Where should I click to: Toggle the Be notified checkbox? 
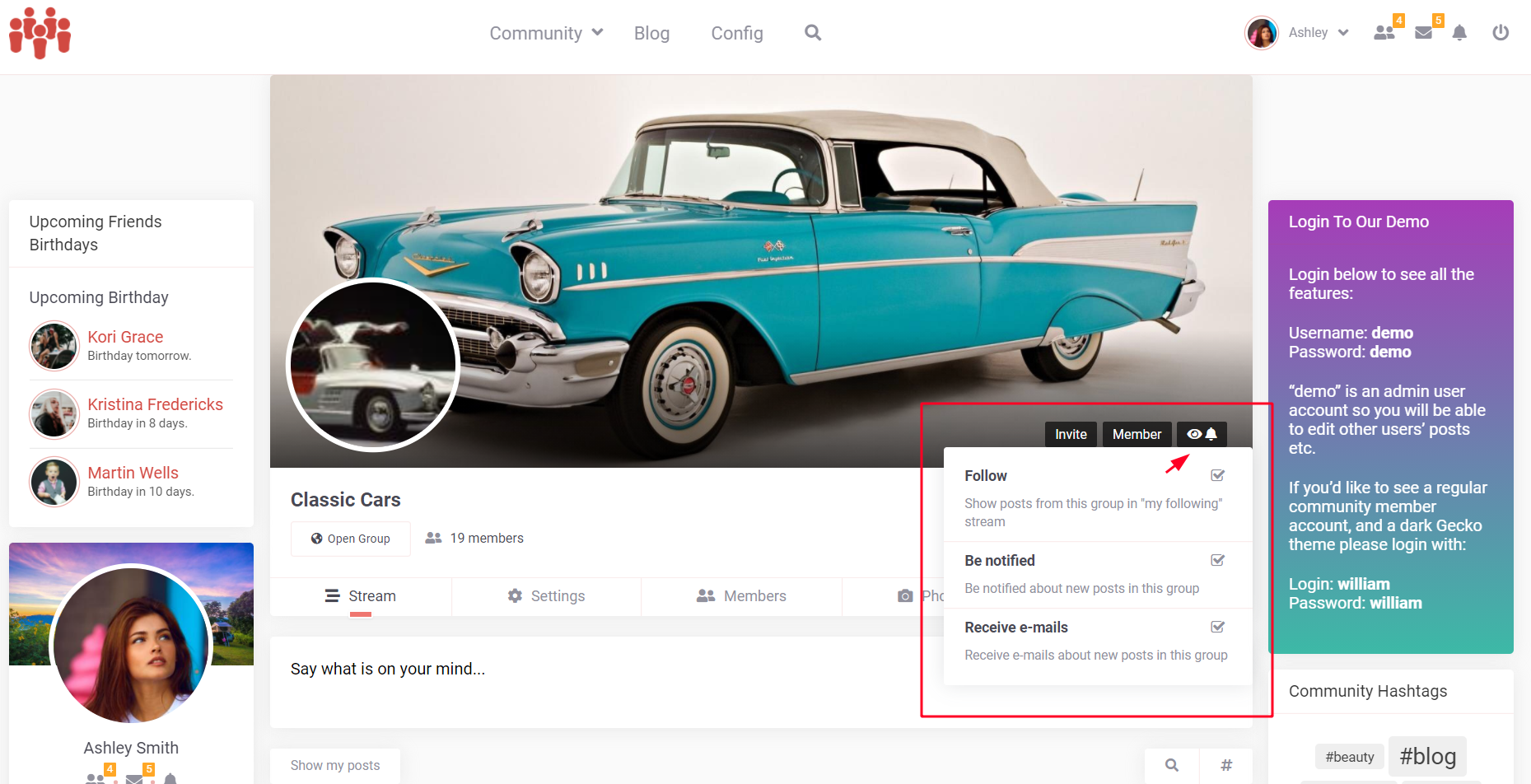(1217, 560)
